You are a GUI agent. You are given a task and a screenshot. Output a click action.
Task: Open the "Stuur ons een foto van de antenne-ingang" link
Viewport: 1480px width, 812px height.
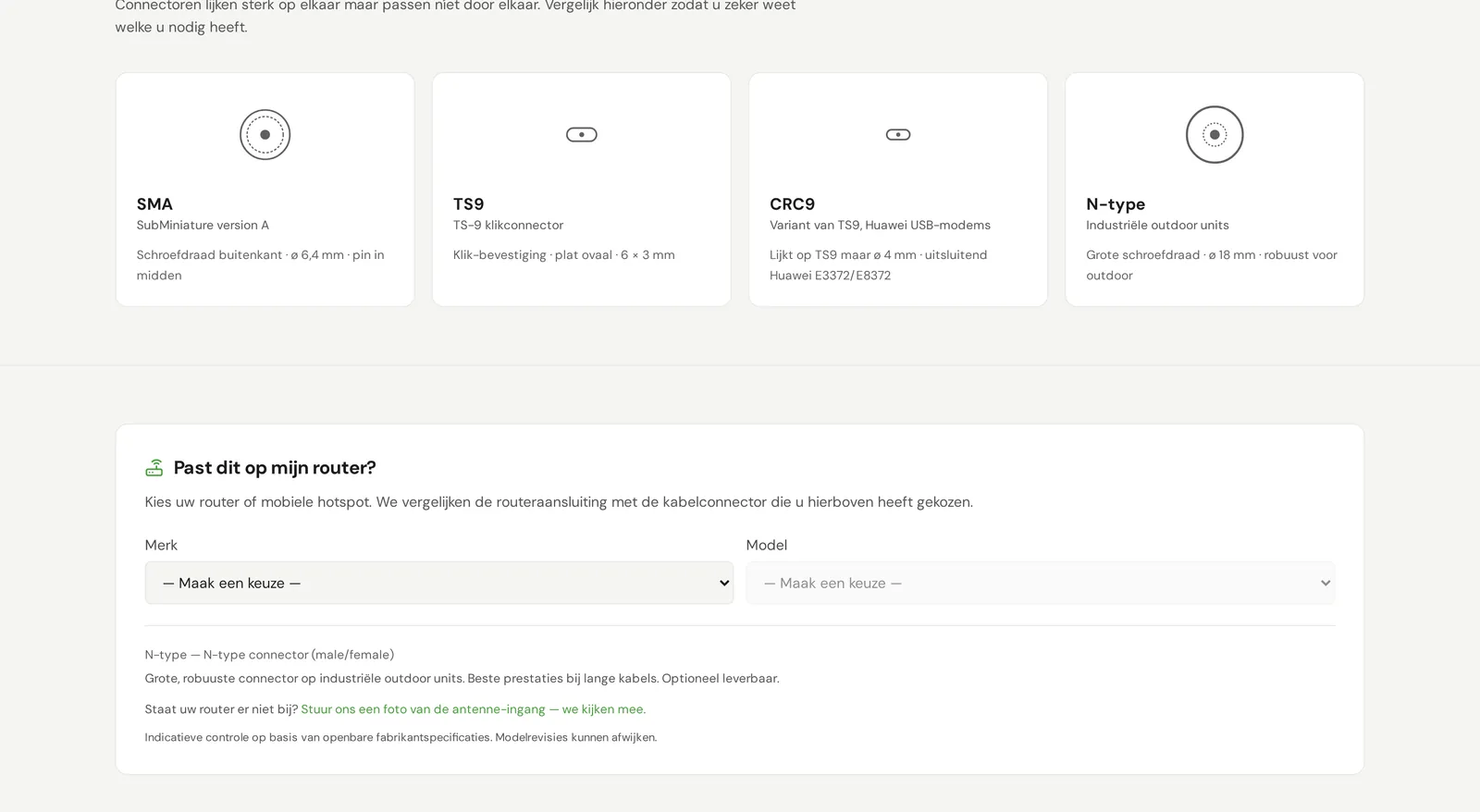pyautogui.click(x=473, y=709)
